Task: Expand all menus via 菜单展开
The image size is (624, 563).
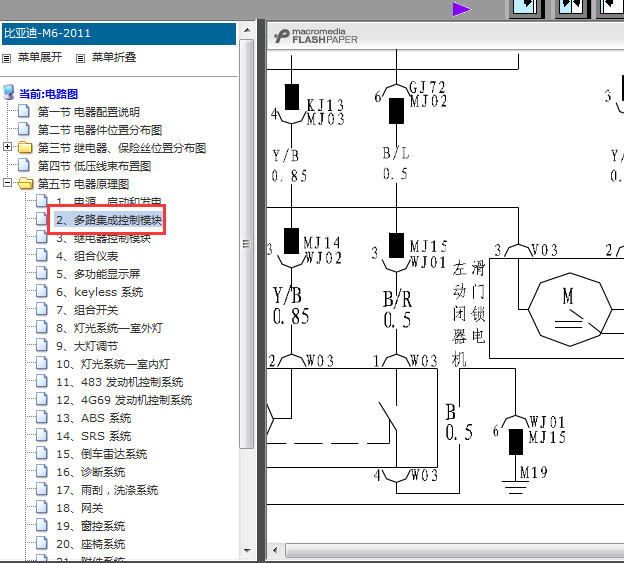Action: click(40, 57)
